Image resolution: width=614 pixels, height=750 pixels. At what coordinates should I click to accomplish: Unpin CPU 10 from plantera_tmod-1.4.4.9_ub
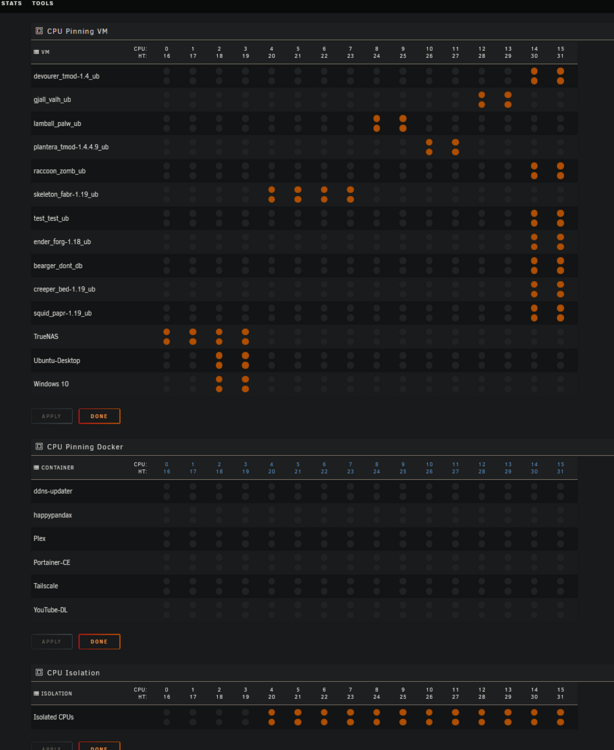click(429, 142)
